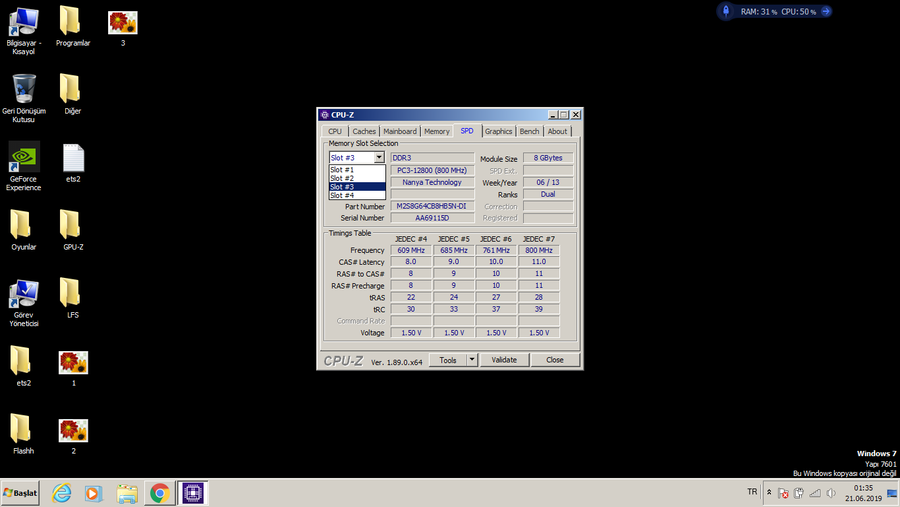Click the CPU-Z taskbar button
The width and height of the screenshot is (900, 507).
(193, 493)
